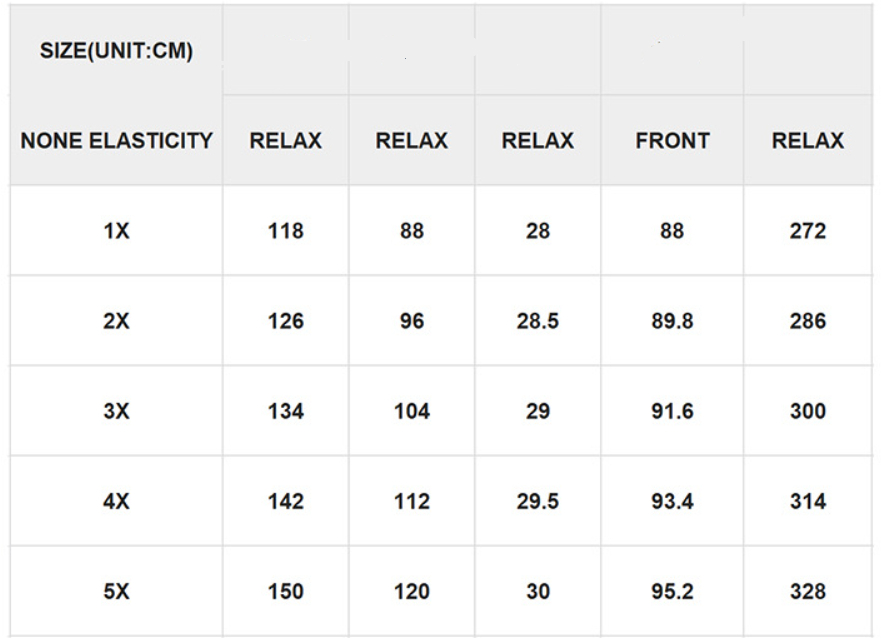The width and height of the screenshot is (881, 638).
Task: Select the cell with value 104
Action: click(x=412, y=411)
